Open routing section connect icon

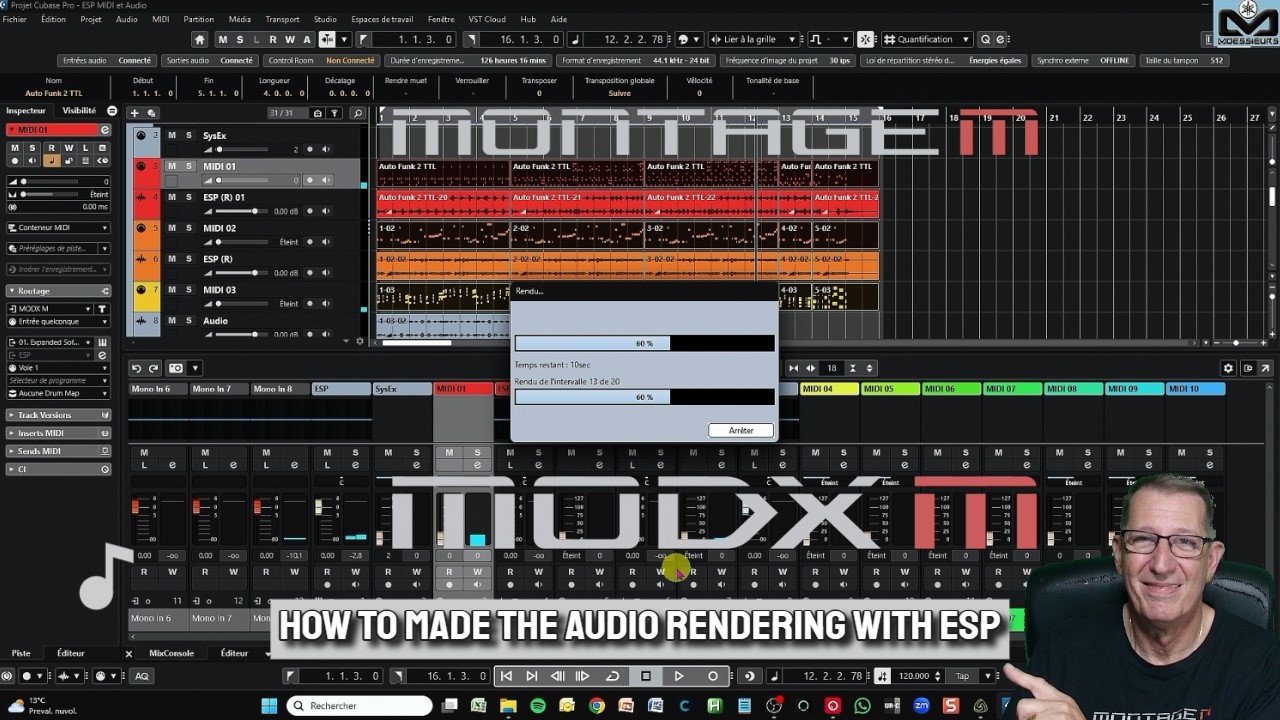[x=104, y=291]
